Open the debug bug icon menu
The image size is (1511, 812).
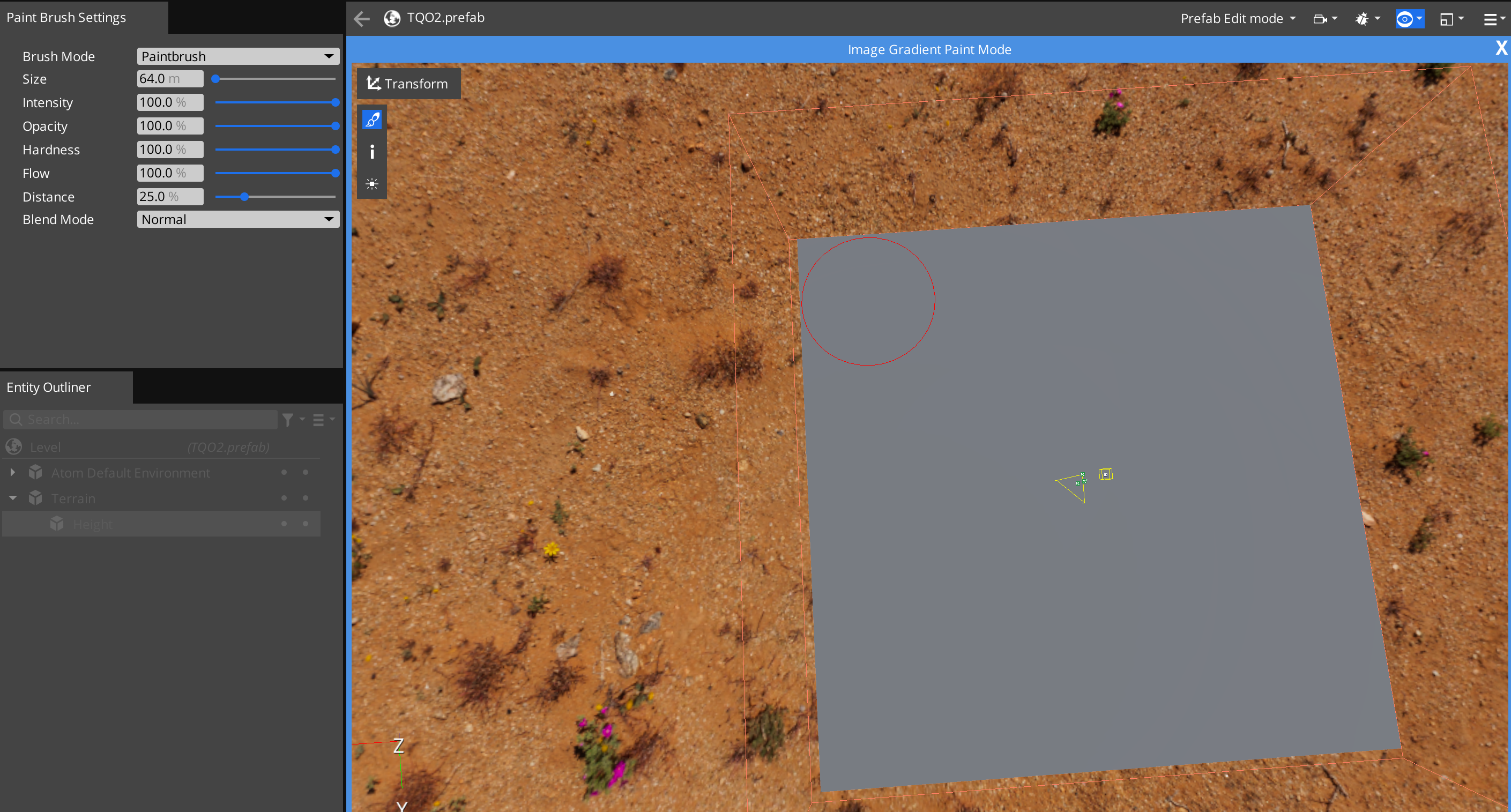[1362, 19]
